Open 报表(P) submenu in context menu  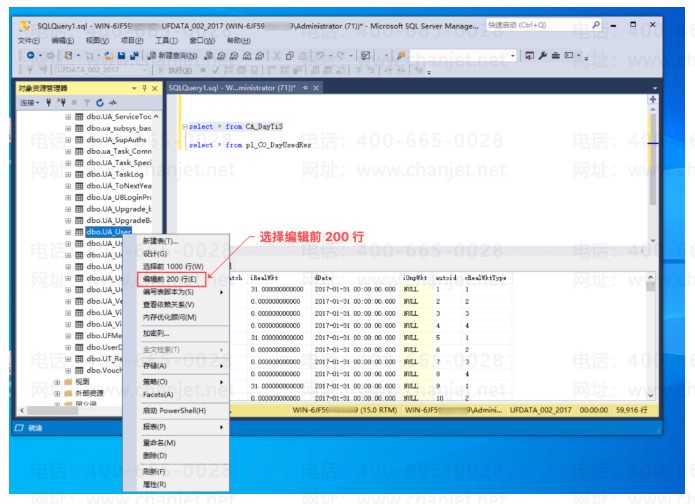coord(176,427)
